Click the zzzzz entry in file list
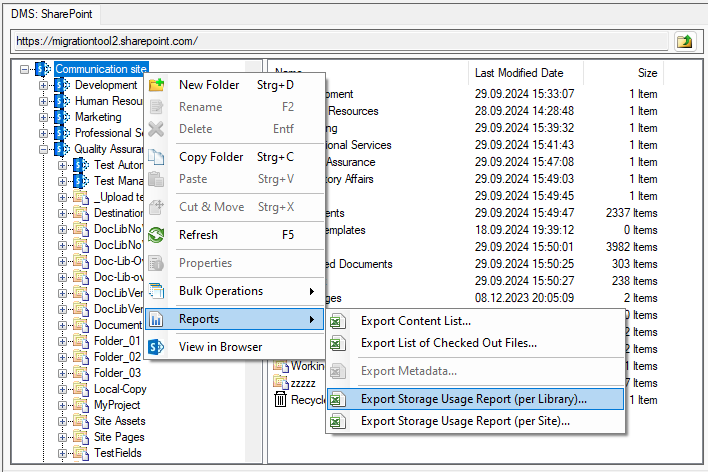Image resolution: width=708 pixels, height=472 pixels. (x=303, y=383)
